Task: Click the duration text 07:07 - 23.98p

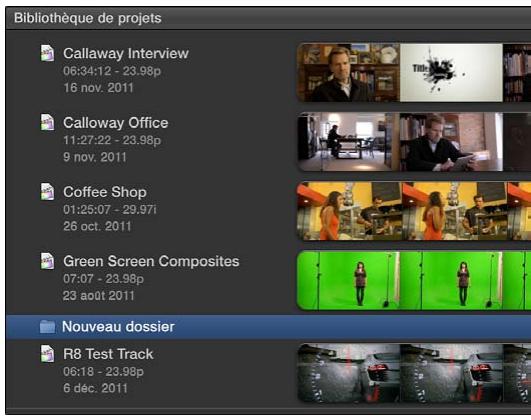Action: [103, 279]
